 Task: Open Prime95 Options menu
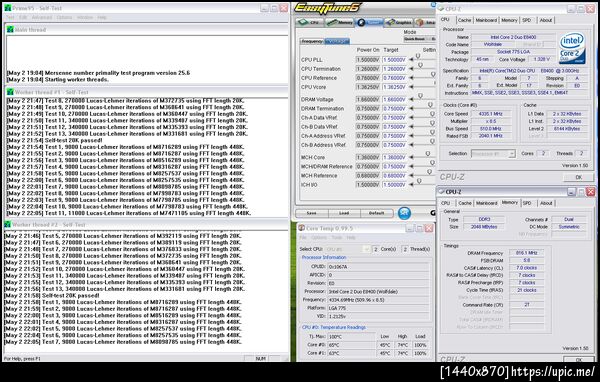[x=64, y=18]
